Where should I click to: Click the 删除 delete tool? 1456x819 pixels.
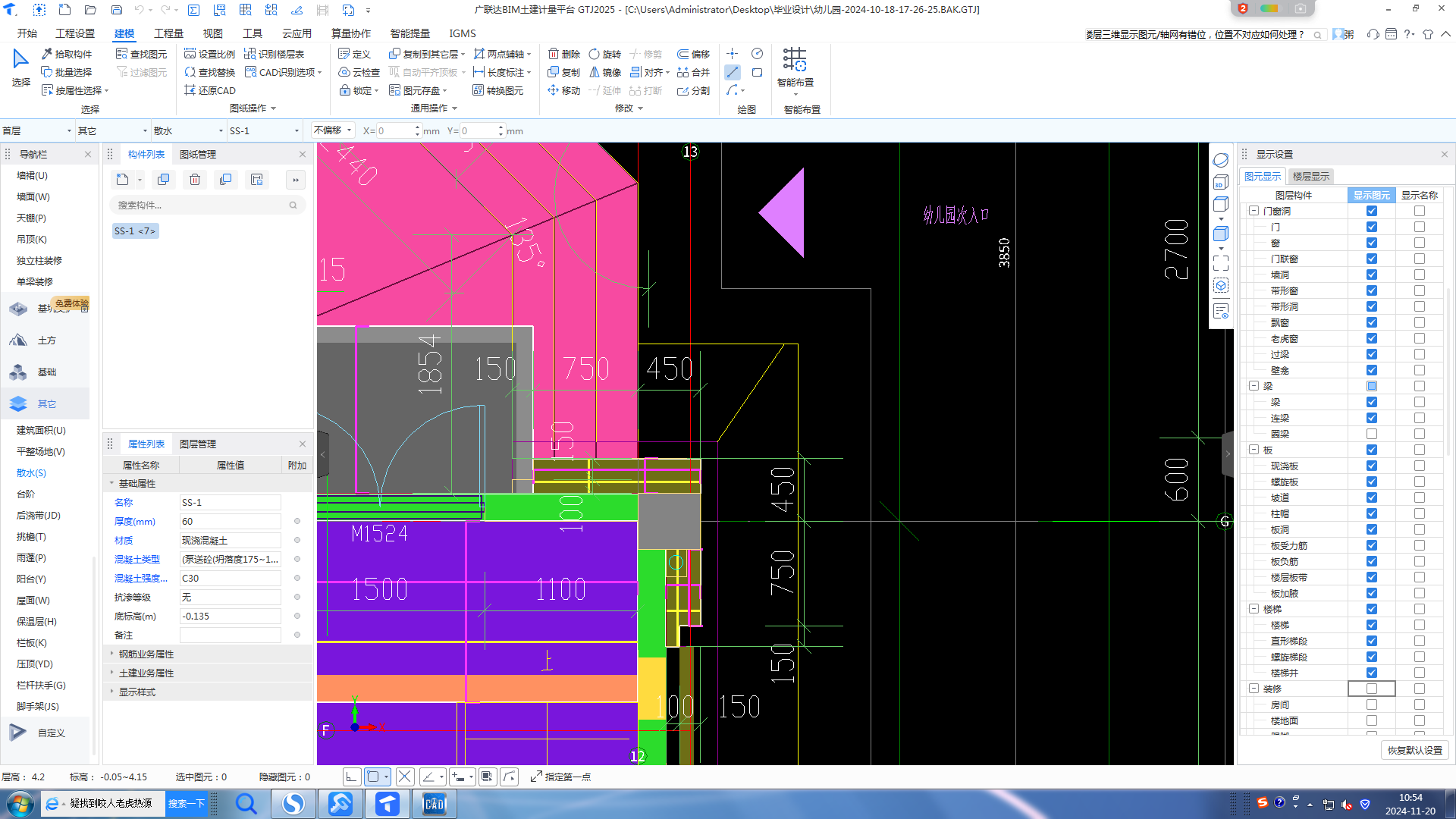tap(563, 54)
